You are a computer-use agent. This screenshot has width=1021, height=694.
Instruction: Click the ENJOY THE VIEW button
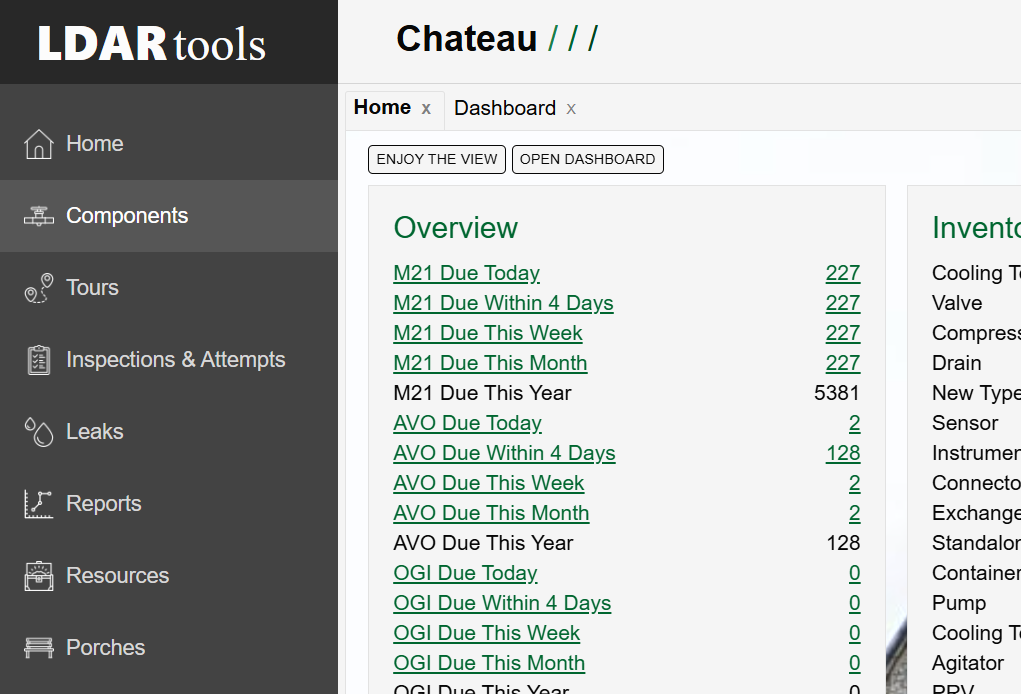(x=437, y=160)
